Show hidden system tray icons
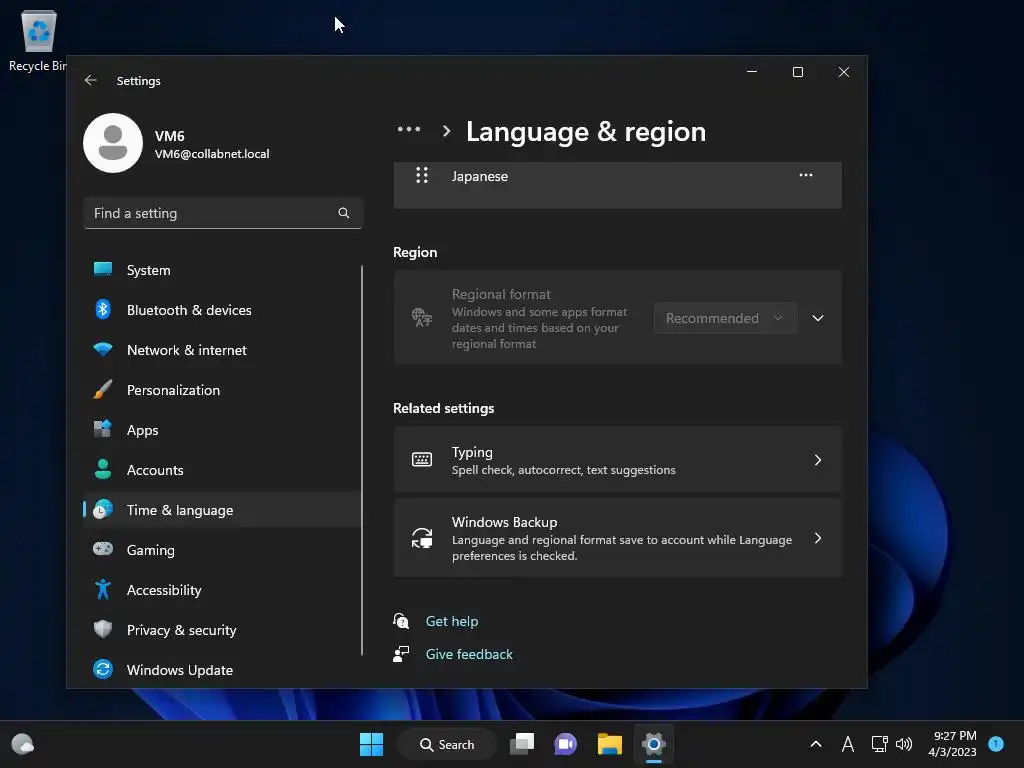Image resolution: width=1024 pixels, height=768 pixels. pyautogui.click(x=816, y=744)
